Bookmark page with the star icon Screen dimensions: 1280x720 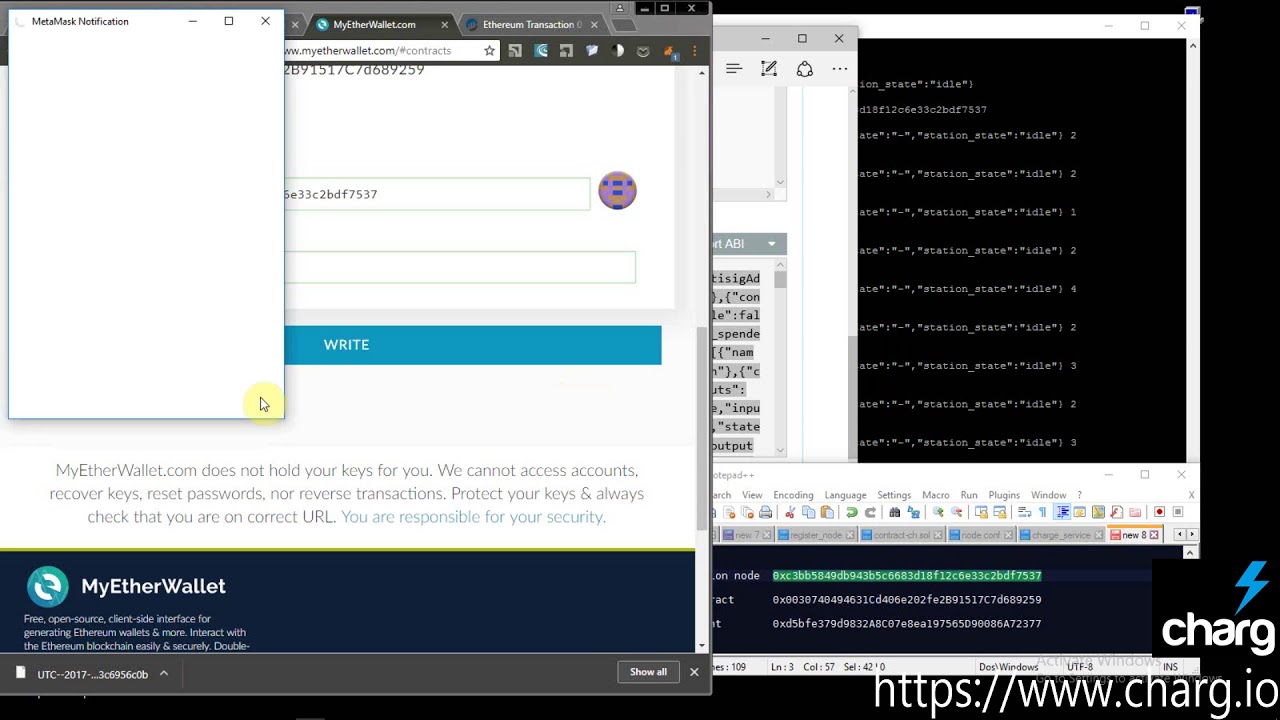489,51
